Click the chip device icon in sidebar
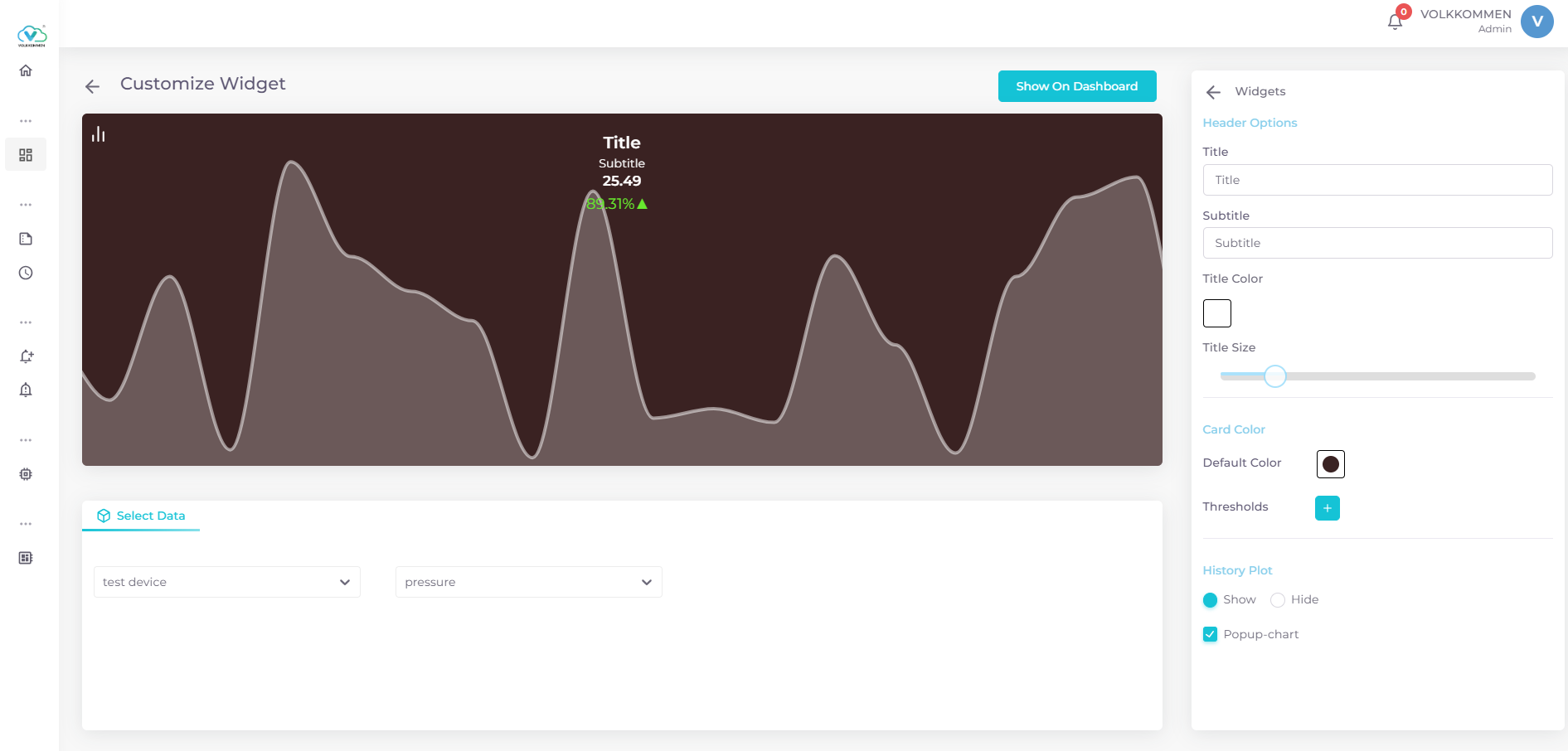This screenshot has width=1568, height=751. [26, 474]
